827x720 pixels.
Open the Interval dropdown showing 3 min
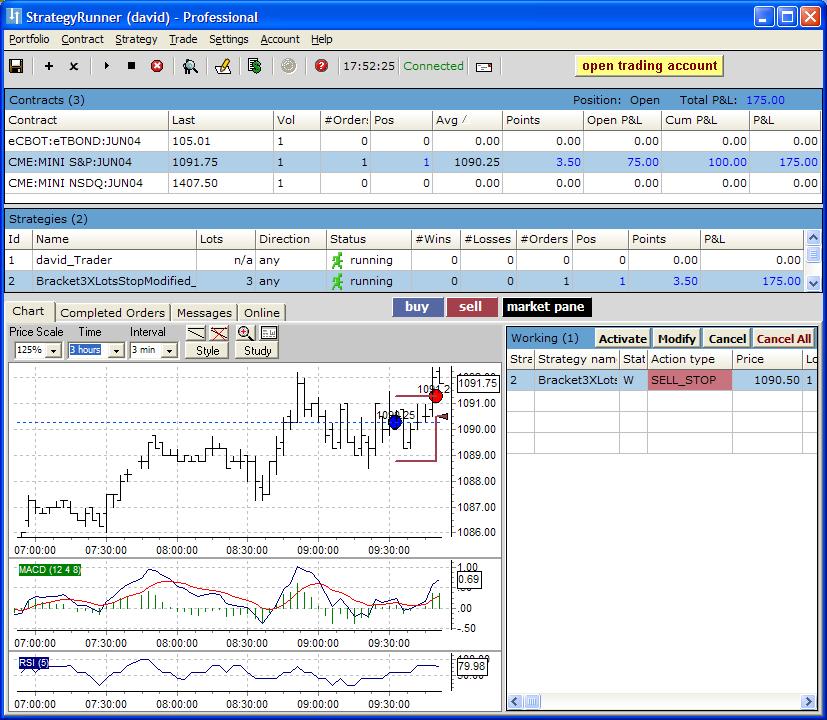169,351
